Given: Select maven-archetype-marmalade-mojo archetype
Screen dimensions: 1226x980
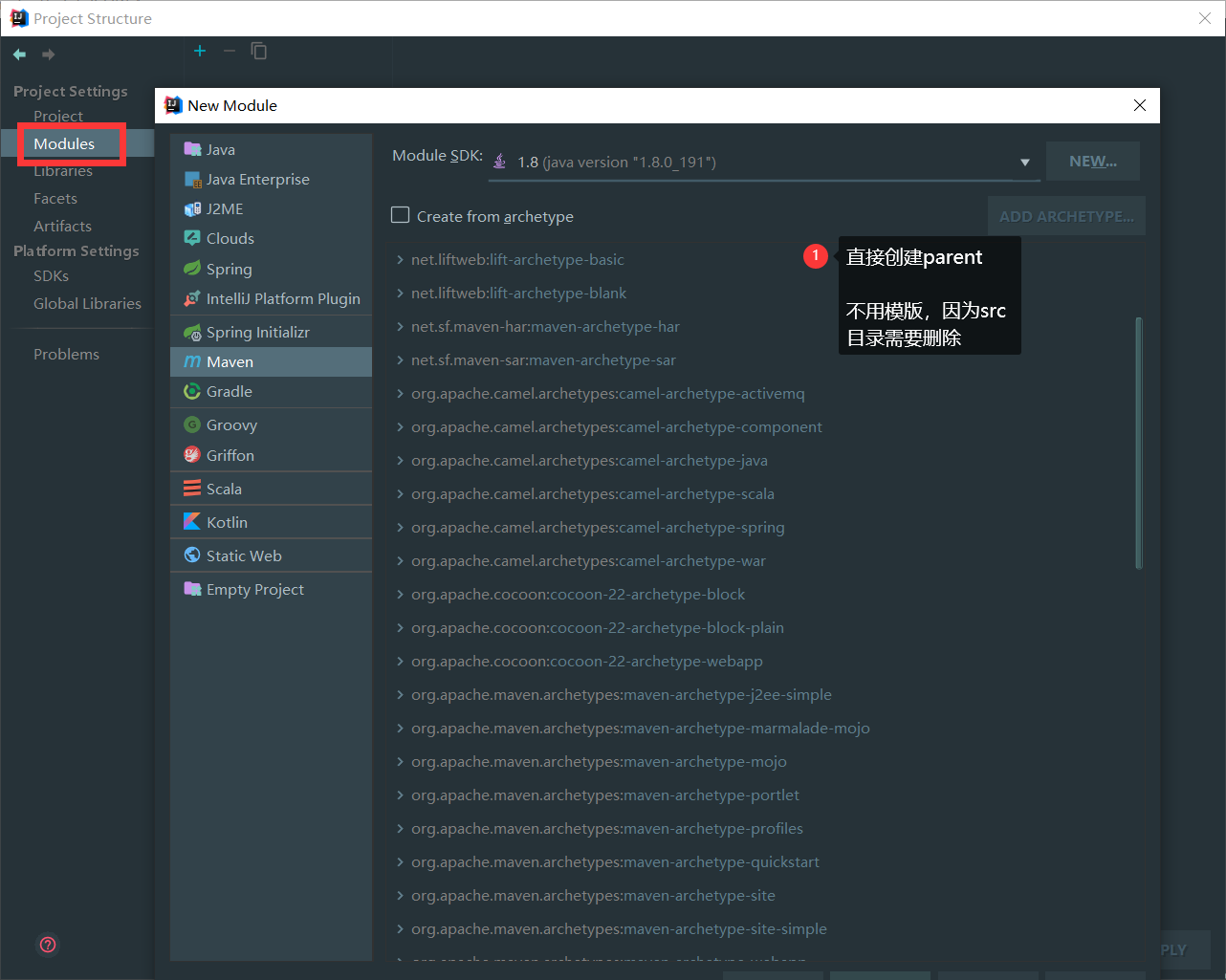Looking at the screenshot, I should pyautogui.click(x=641, y=728).
